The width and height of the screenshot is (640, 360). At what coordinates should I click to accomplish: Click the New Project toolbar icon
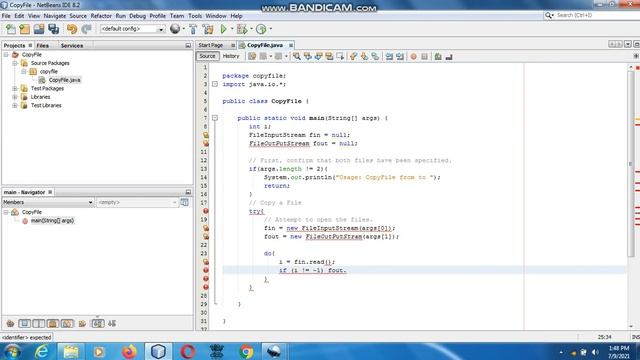(24, 29)
